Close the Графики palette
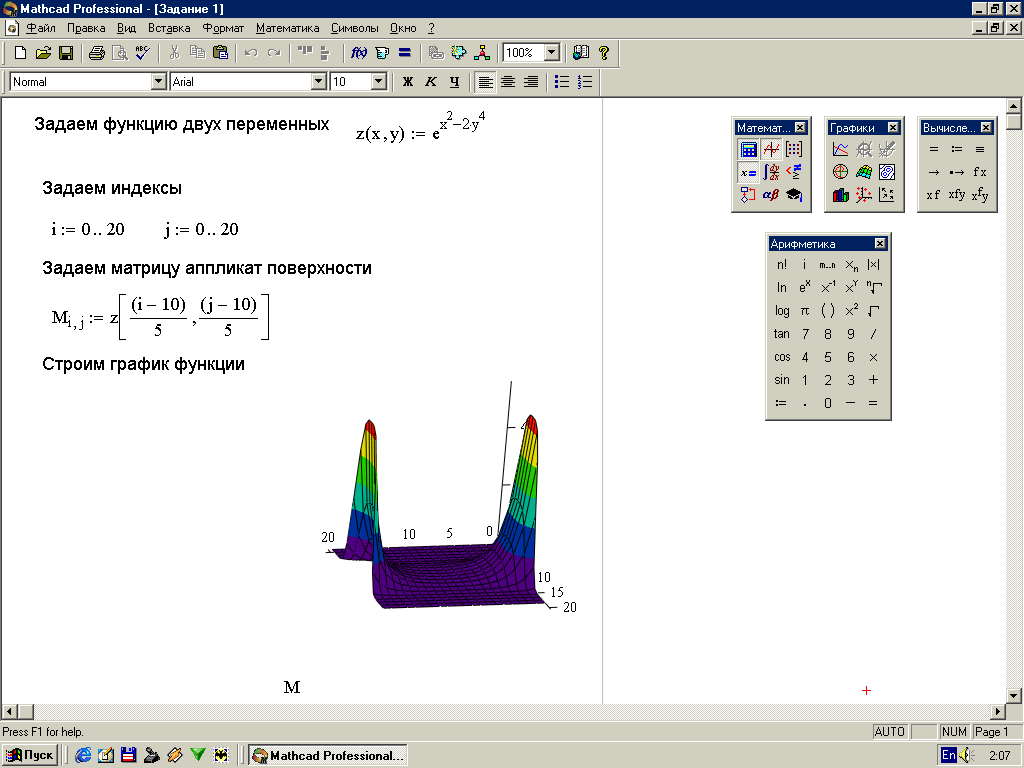Image resolution: width=1024 pixels, height=768 pixels. (x=893, y=128)
